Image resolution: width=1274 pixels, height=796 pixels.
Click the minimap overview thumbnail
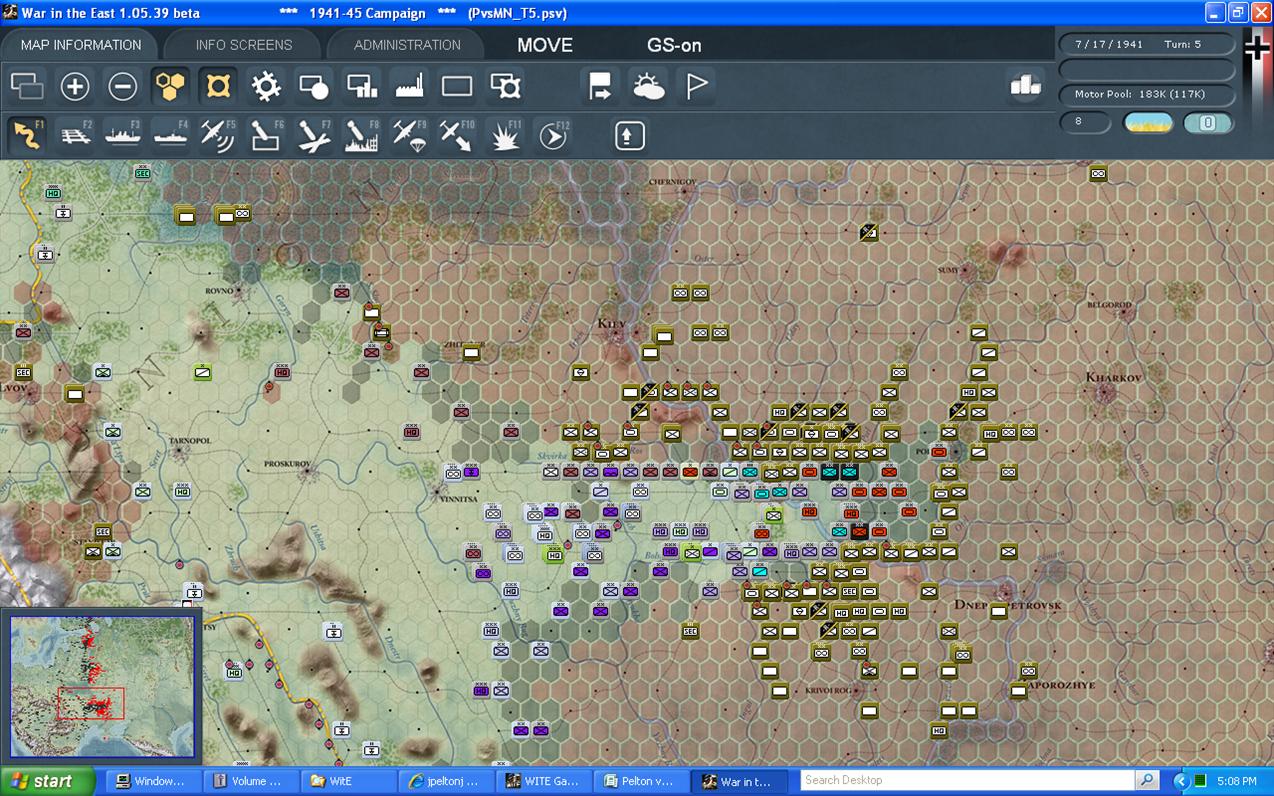102,686
